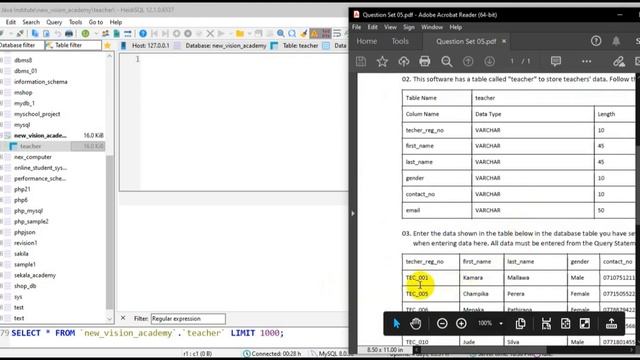Click HeidiSQL find magnifier icon
The image size is (640, 360).
[x=281, y=33]
